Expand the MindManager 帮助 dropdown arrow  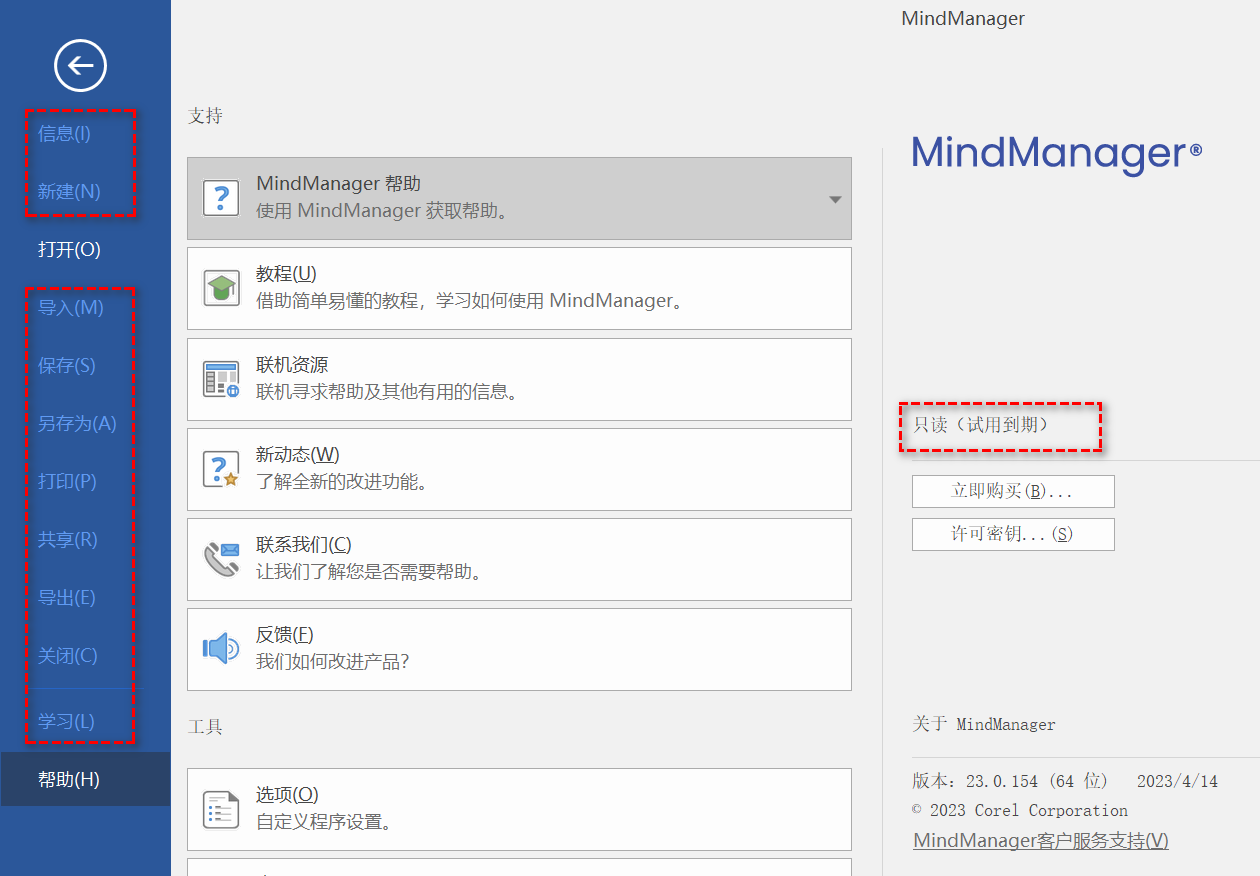[x=835, y=199]
